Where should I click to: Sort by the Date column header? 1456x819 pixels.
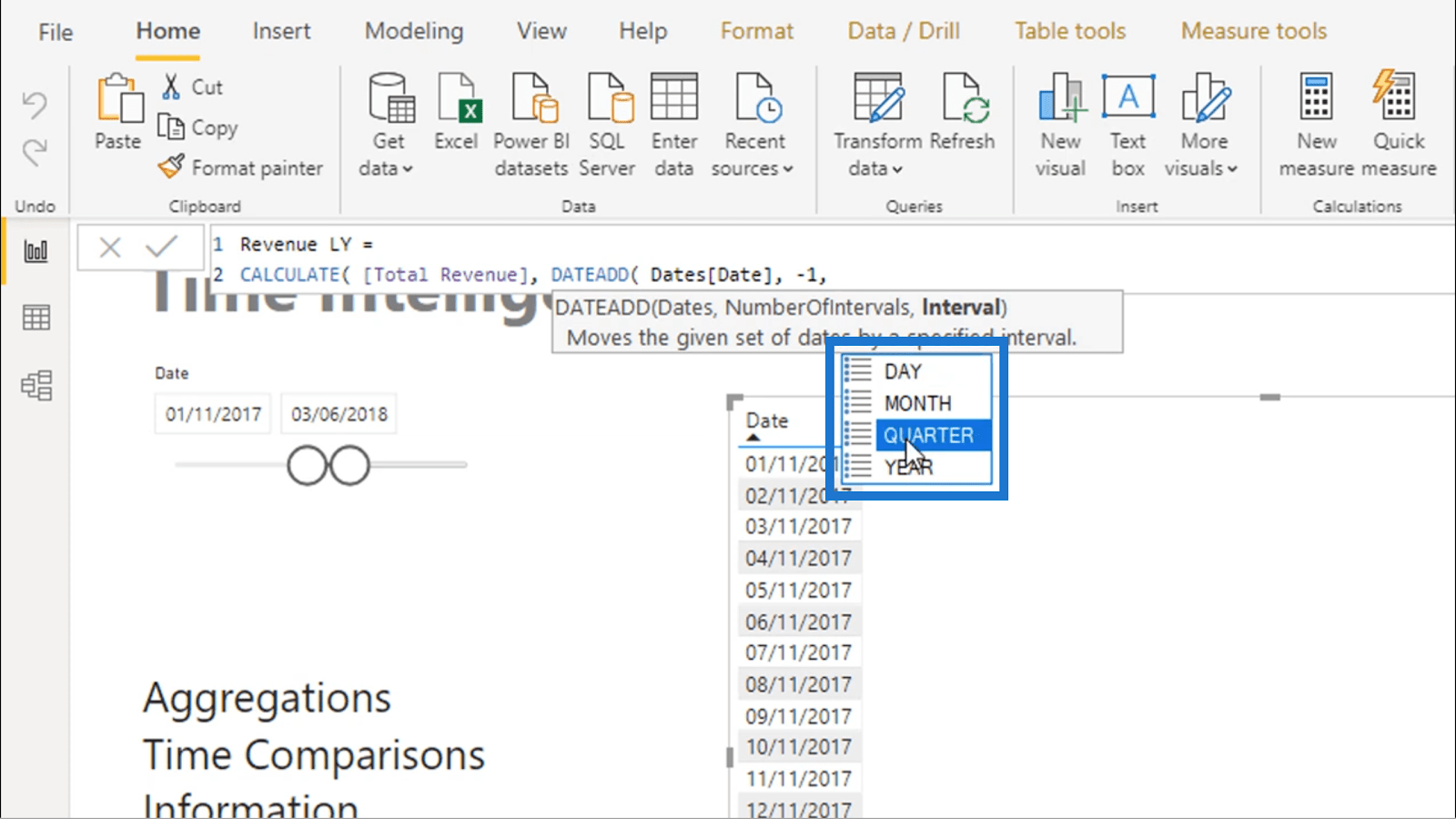pos(767,420)
